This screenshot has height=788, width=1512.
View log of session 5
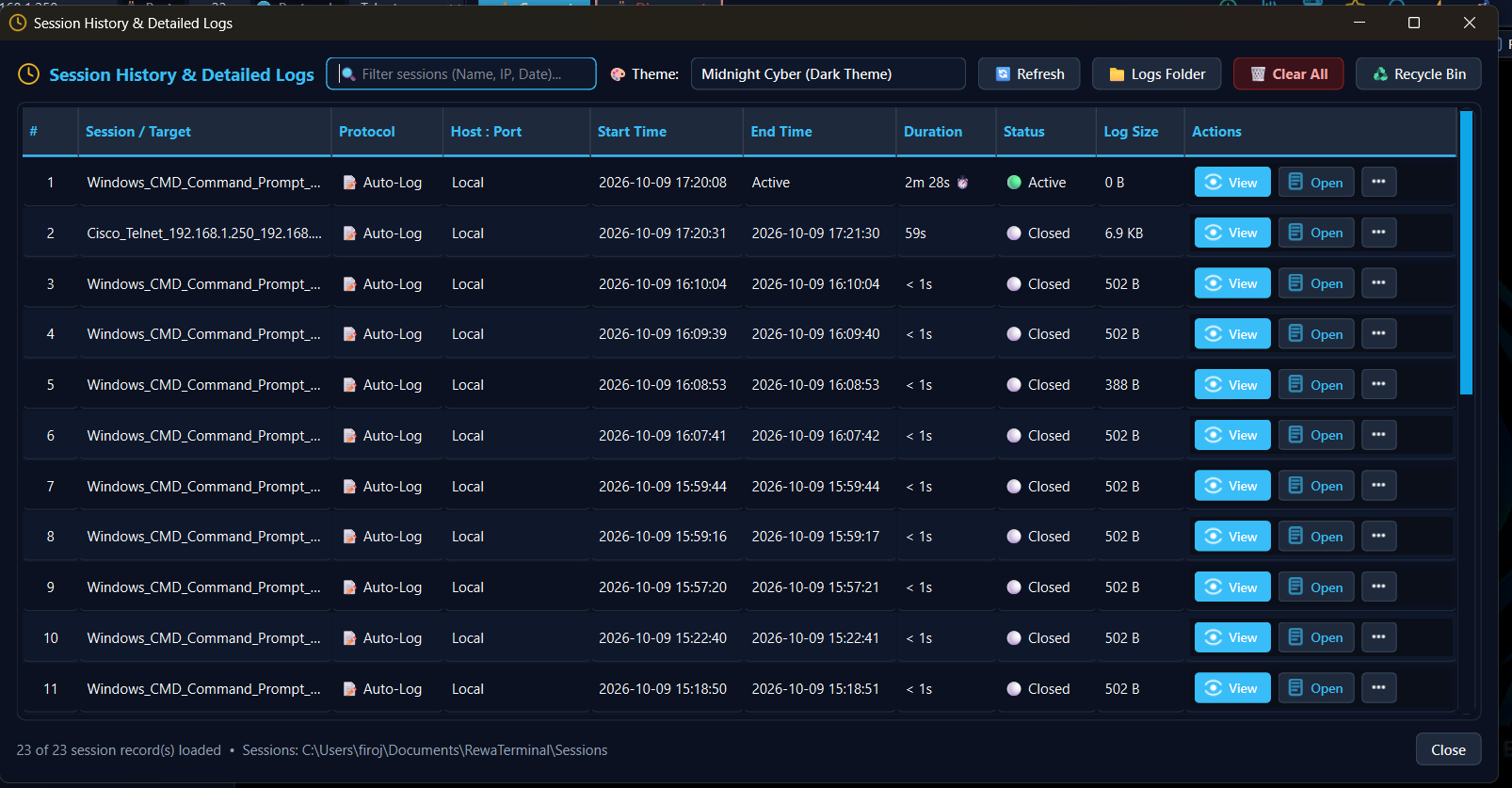pyautogui.click(x=1232, y=384)
